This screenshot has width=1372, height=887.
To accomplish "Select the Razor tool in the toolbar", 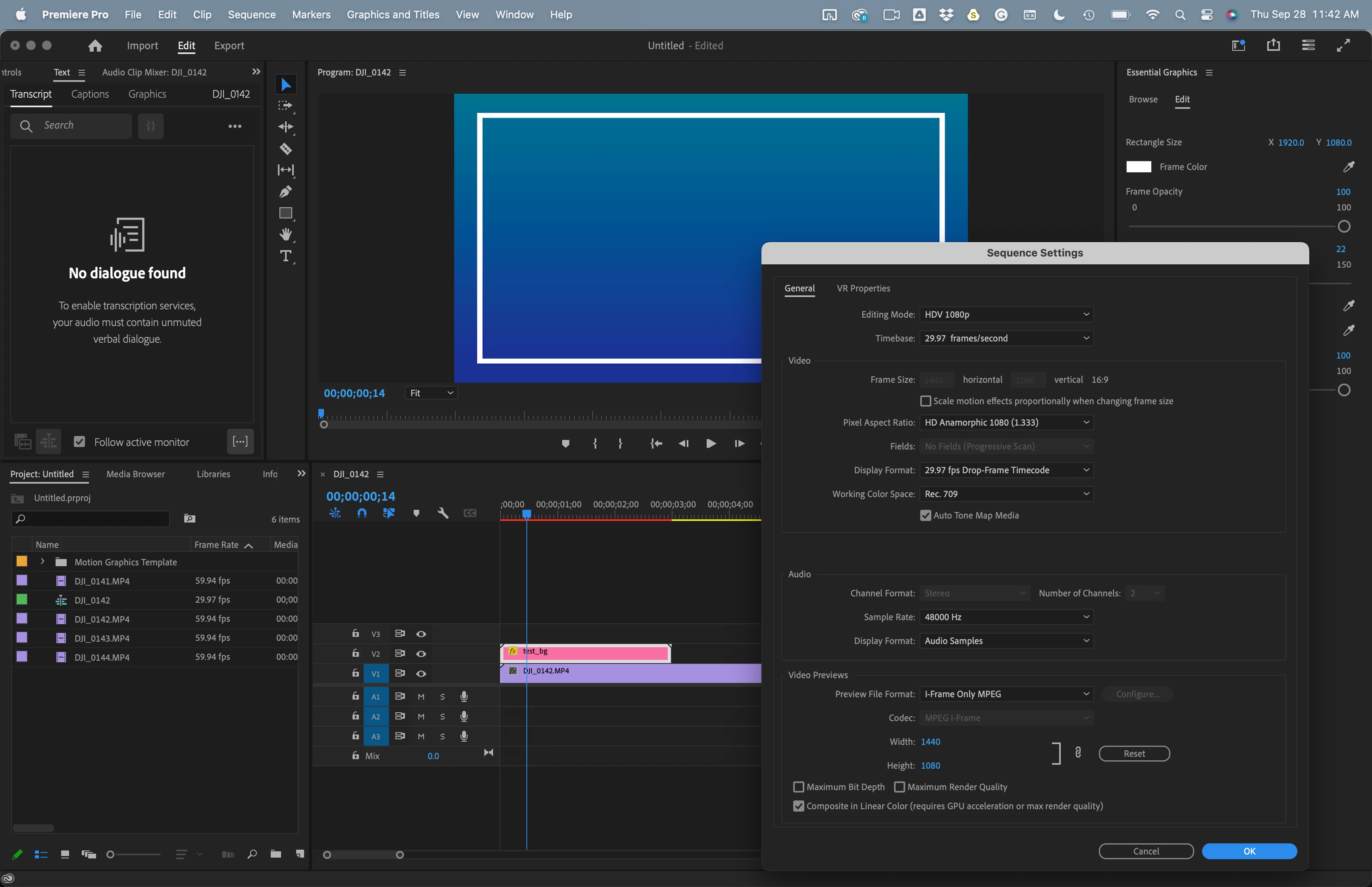I will point(285,148).
